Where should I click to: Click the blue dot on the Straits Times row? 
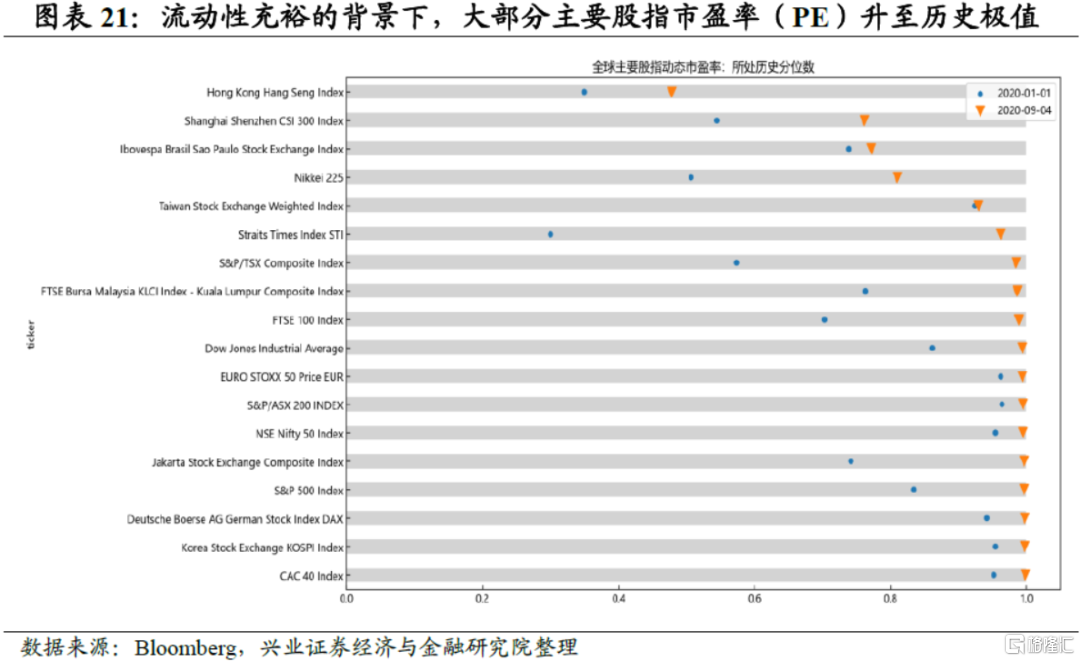pyautogui.click(x=551, y=234)
